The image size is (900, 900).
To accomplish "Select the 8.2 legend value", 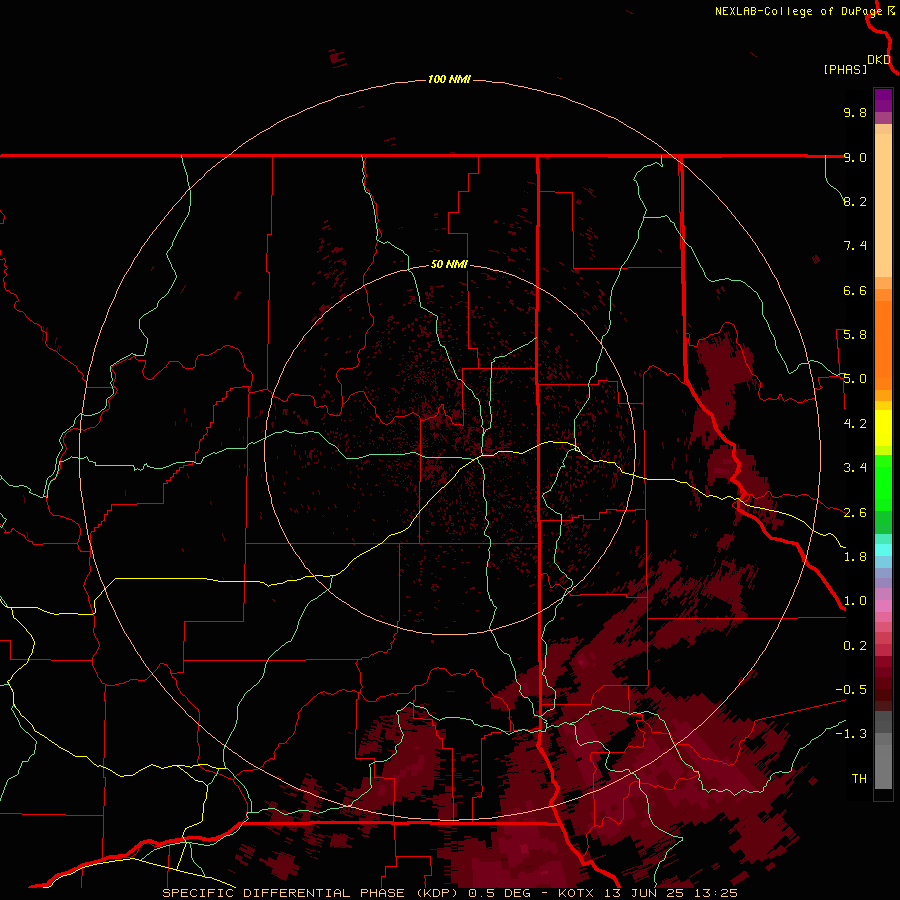I will coord(855,201).
